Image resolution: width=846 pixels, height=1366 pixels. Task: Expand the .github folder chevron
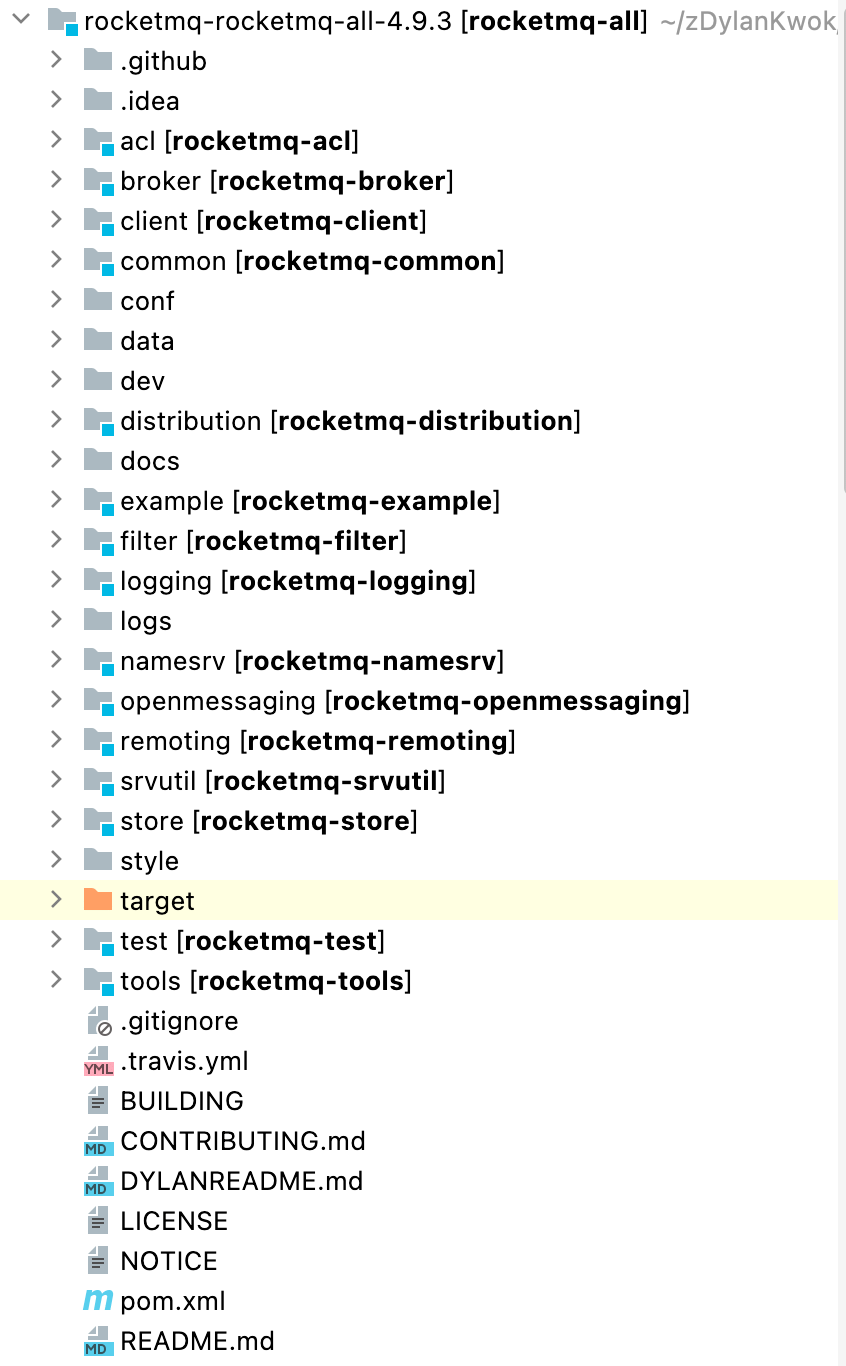tap(56, 60)
